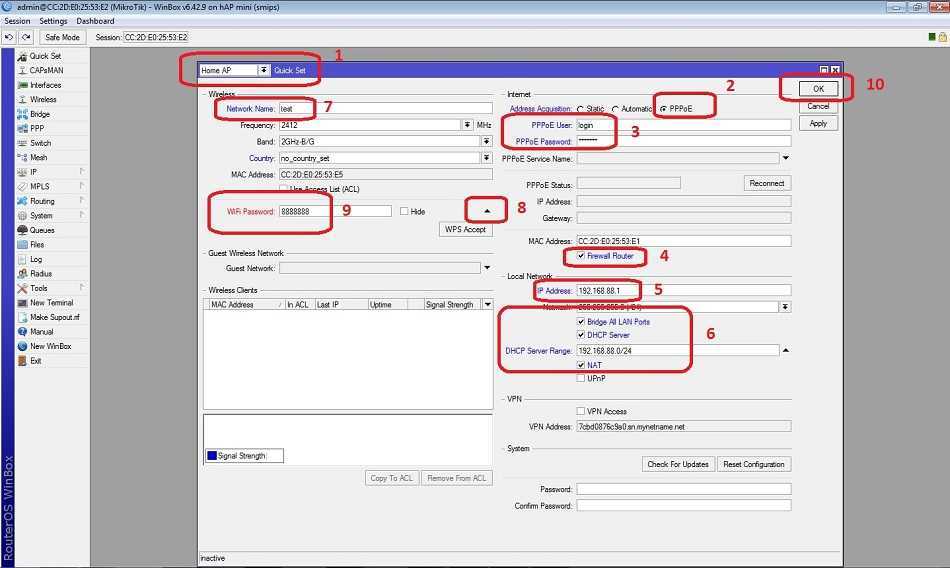This screenshot has height=568, width=950.
Task: Click Check For Updates
Action: tap(678, 464)
